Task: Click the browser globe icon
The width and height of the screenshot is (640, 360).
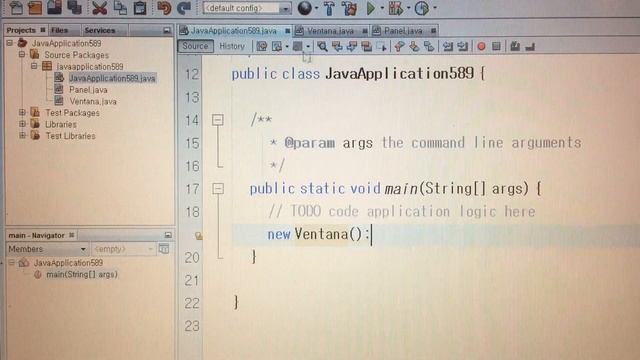Action: pos(304,8)
